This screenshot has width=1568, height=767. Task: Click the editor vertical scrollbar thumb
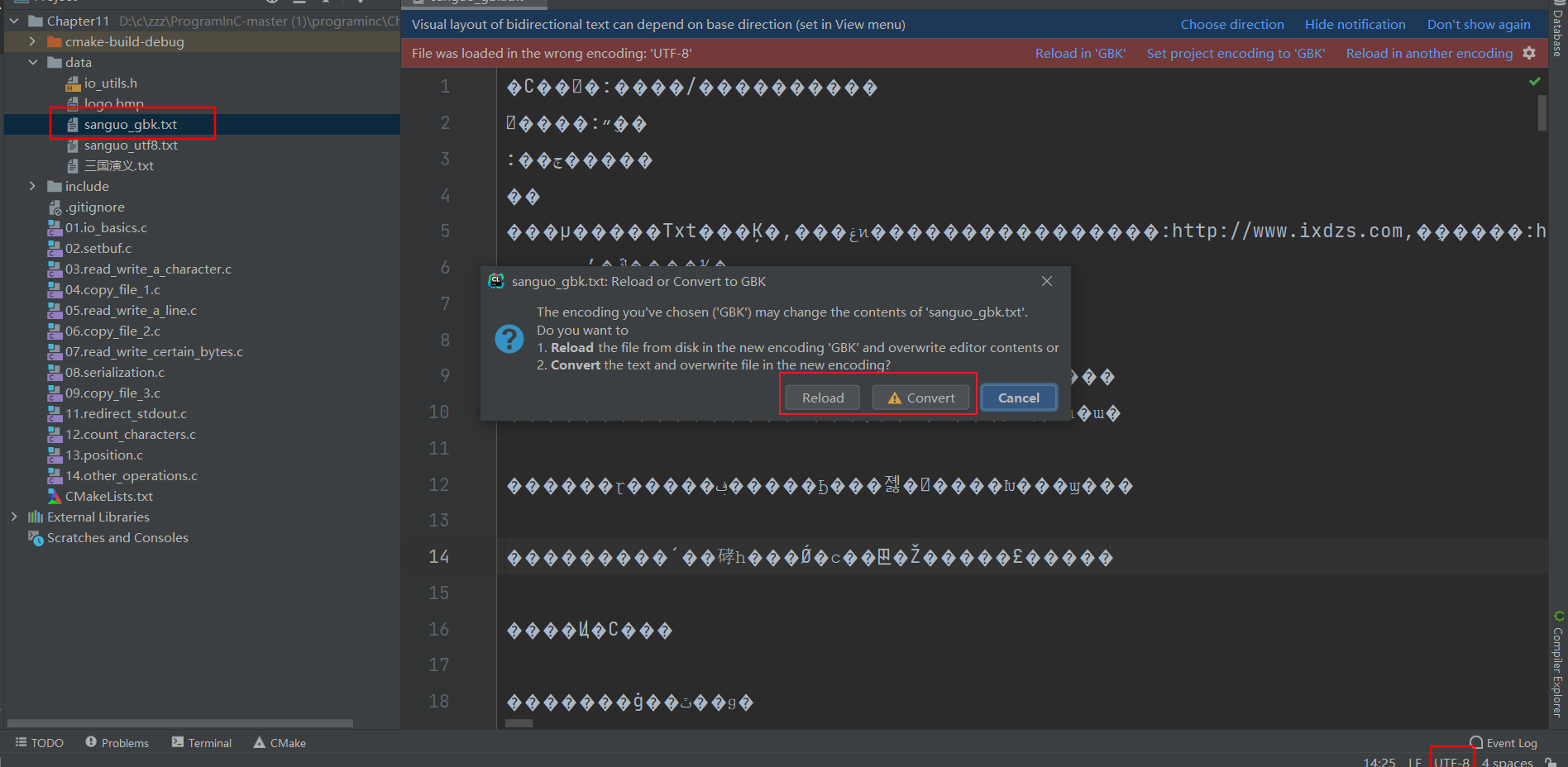(1542, 112)
